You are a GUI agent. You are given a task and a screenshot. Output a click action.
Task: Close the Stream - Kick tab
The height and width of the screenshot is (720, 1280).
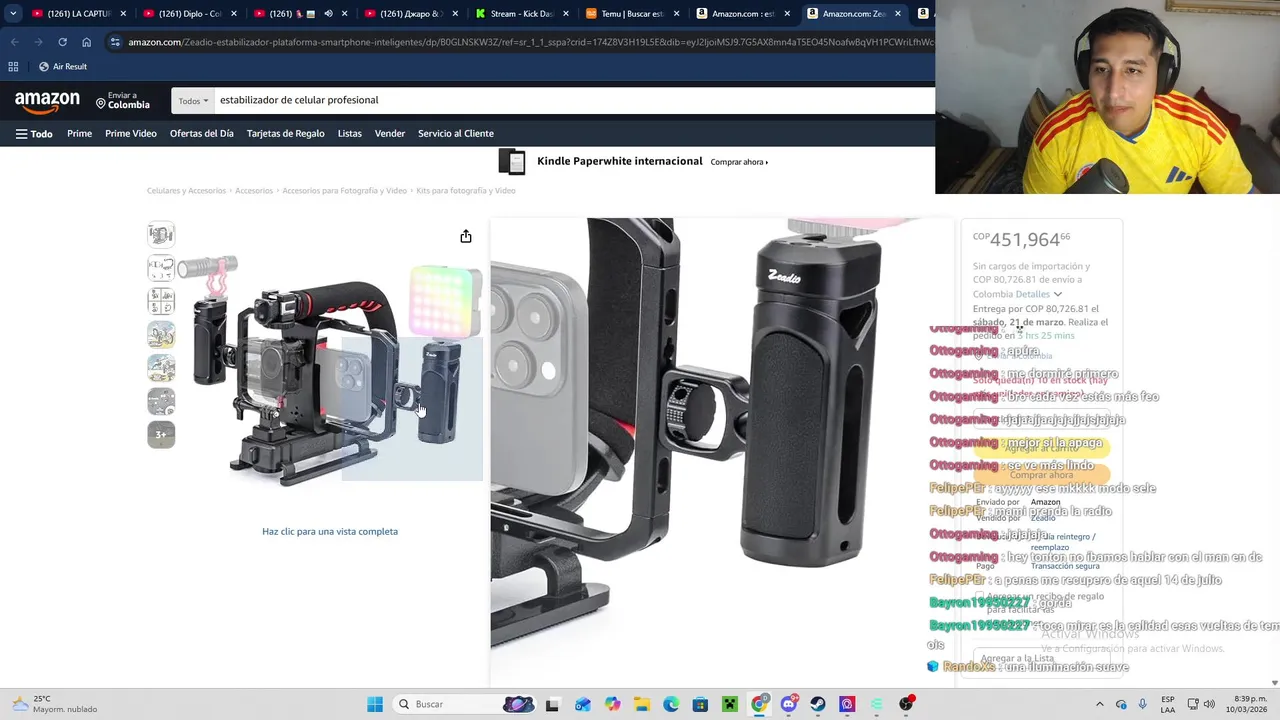[x=566, y=14]
